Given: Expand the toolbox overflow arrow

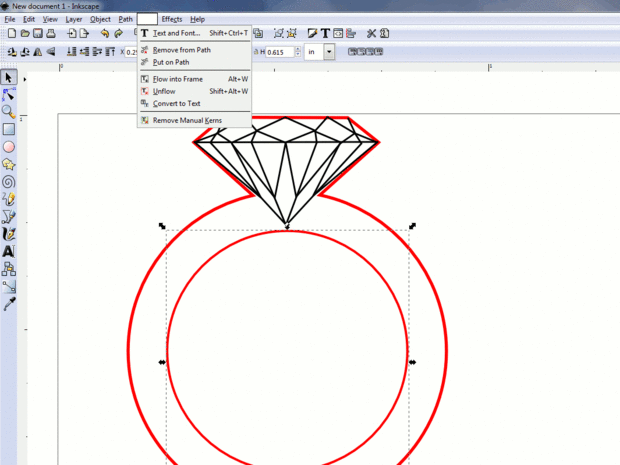Looking at the screenshot, I should click(x=25, y=79).
